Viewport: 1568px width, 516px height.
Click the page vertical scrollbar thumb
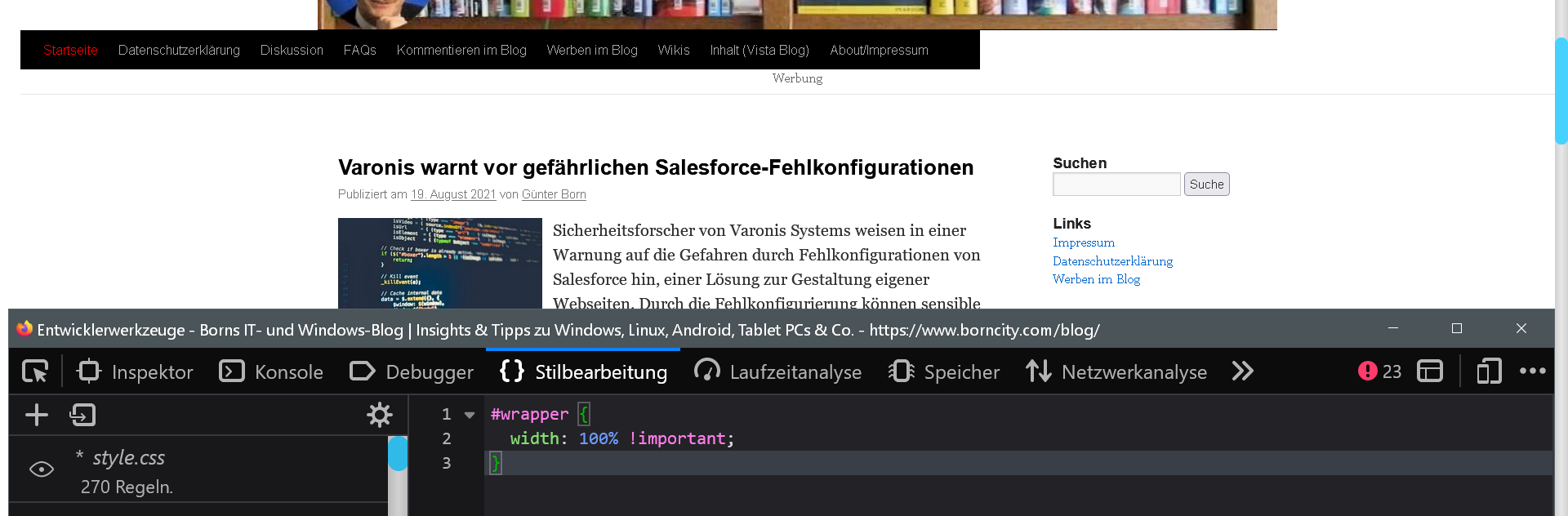click(1561, 90)
